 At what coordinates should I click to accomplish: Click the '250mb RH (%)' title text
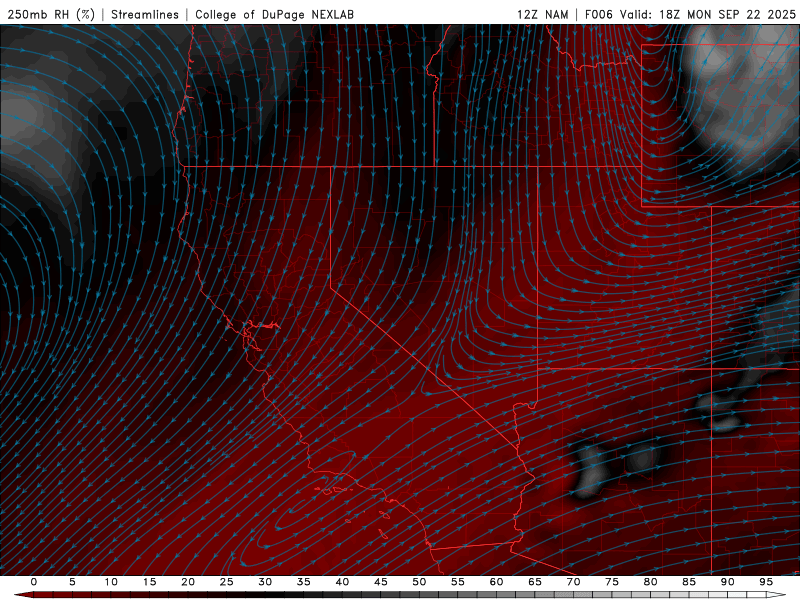52,14
